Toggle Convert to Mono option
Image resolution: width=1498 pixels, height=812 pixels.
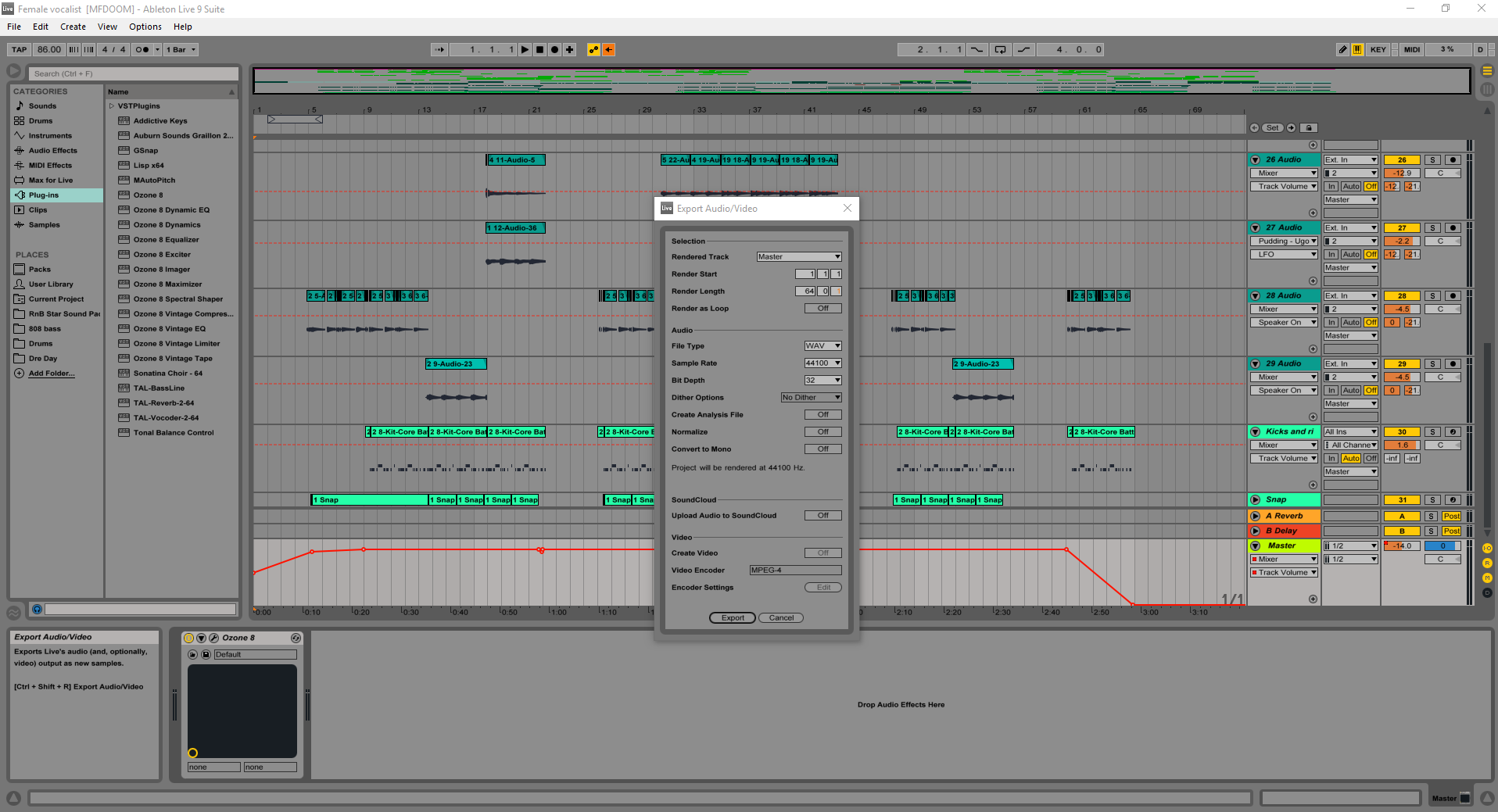[x=823, y=449]
